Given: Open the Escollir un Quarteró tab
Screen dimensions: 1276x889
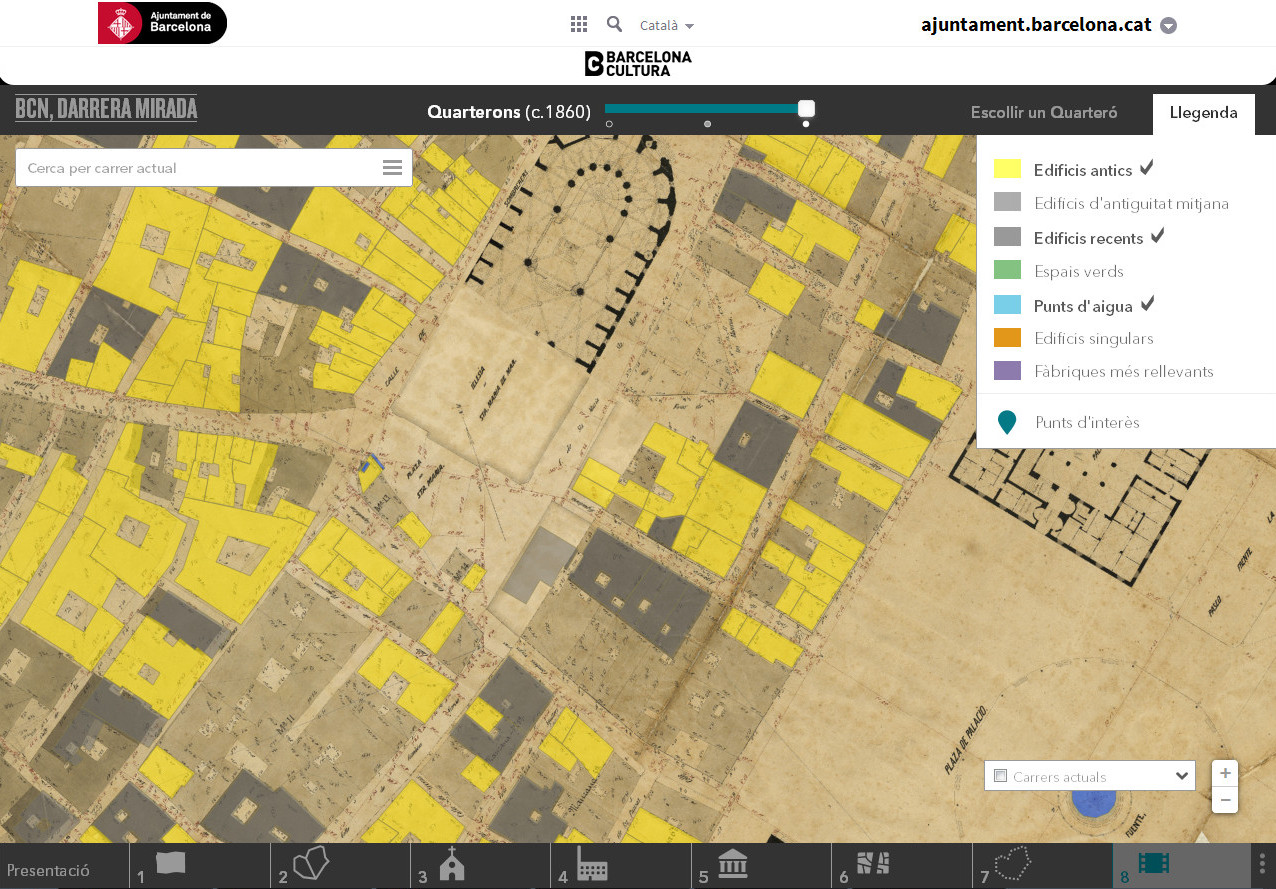Looking at the screenshot, I should 1043,113.
